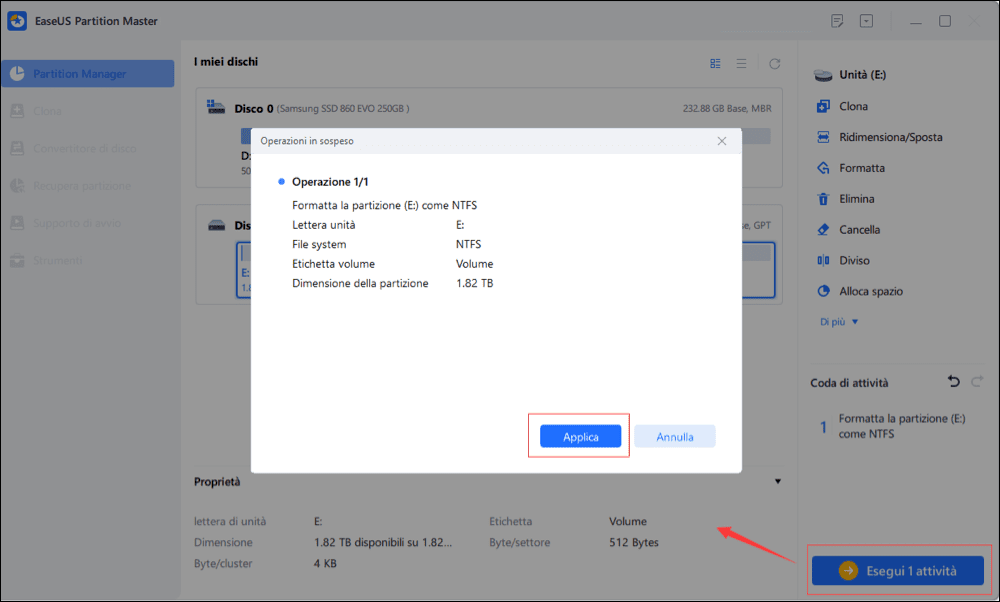Click the Diviso split icon
Viewport: 1000px width, 602px height.
tap(823, 260)
